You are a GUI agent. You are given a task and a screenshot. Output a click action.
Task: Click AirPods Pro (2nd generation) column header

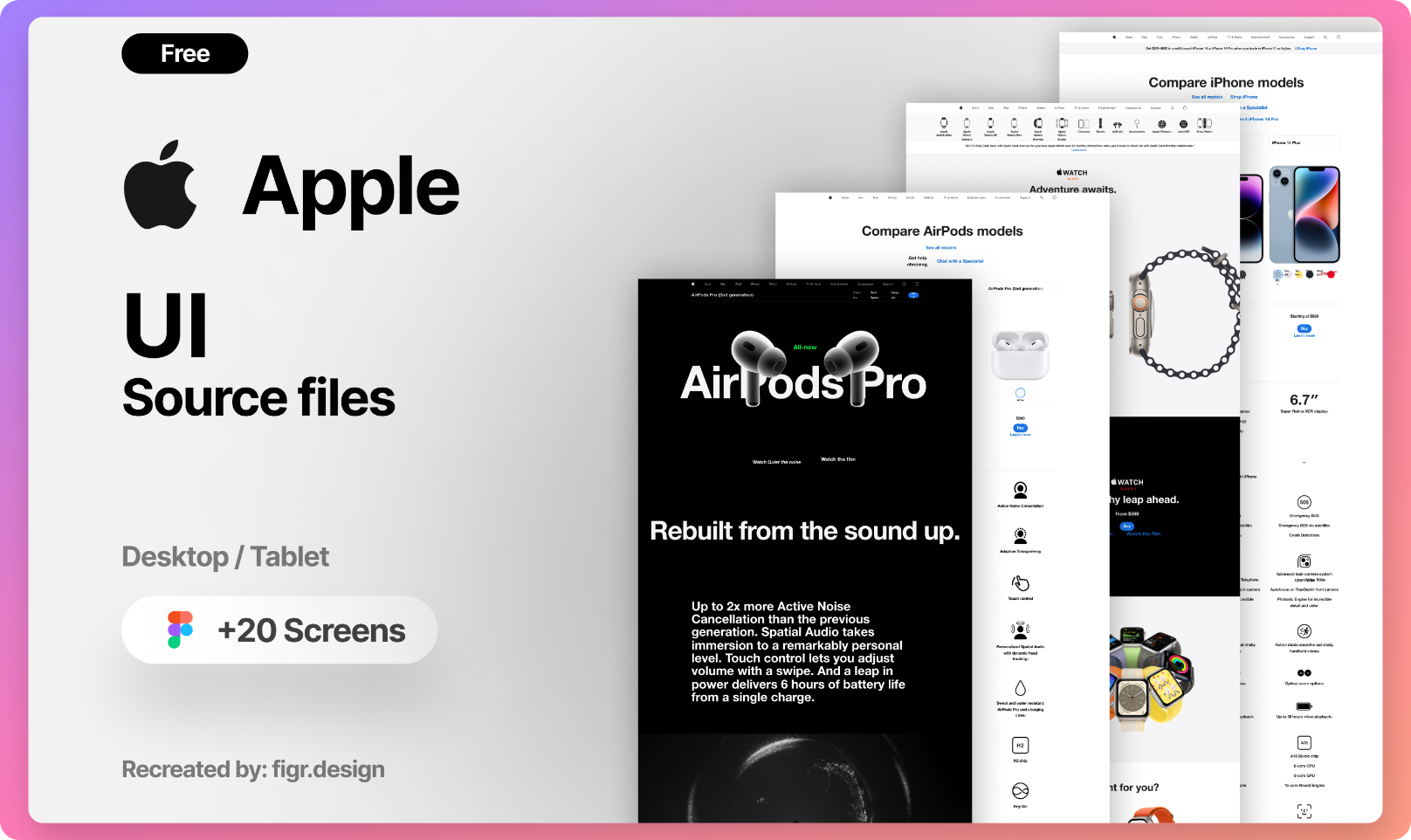1015,288
